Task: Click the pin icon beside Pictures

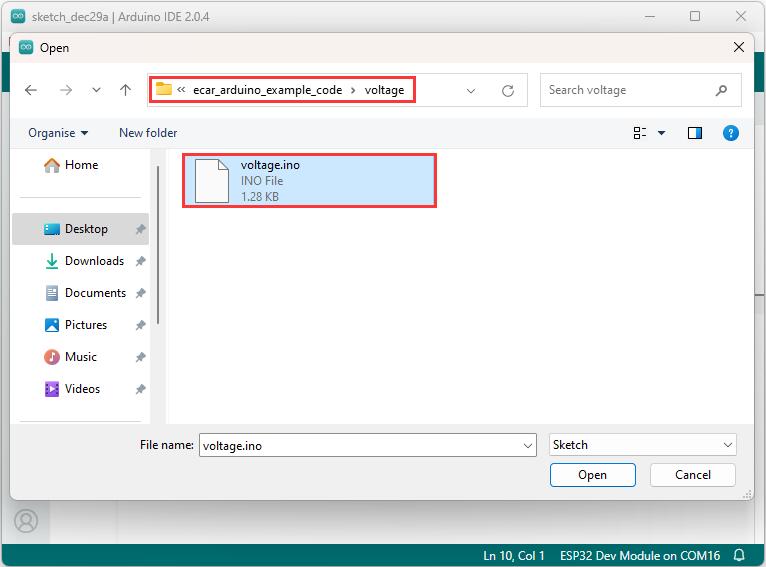Action: [x=140, y=325]
